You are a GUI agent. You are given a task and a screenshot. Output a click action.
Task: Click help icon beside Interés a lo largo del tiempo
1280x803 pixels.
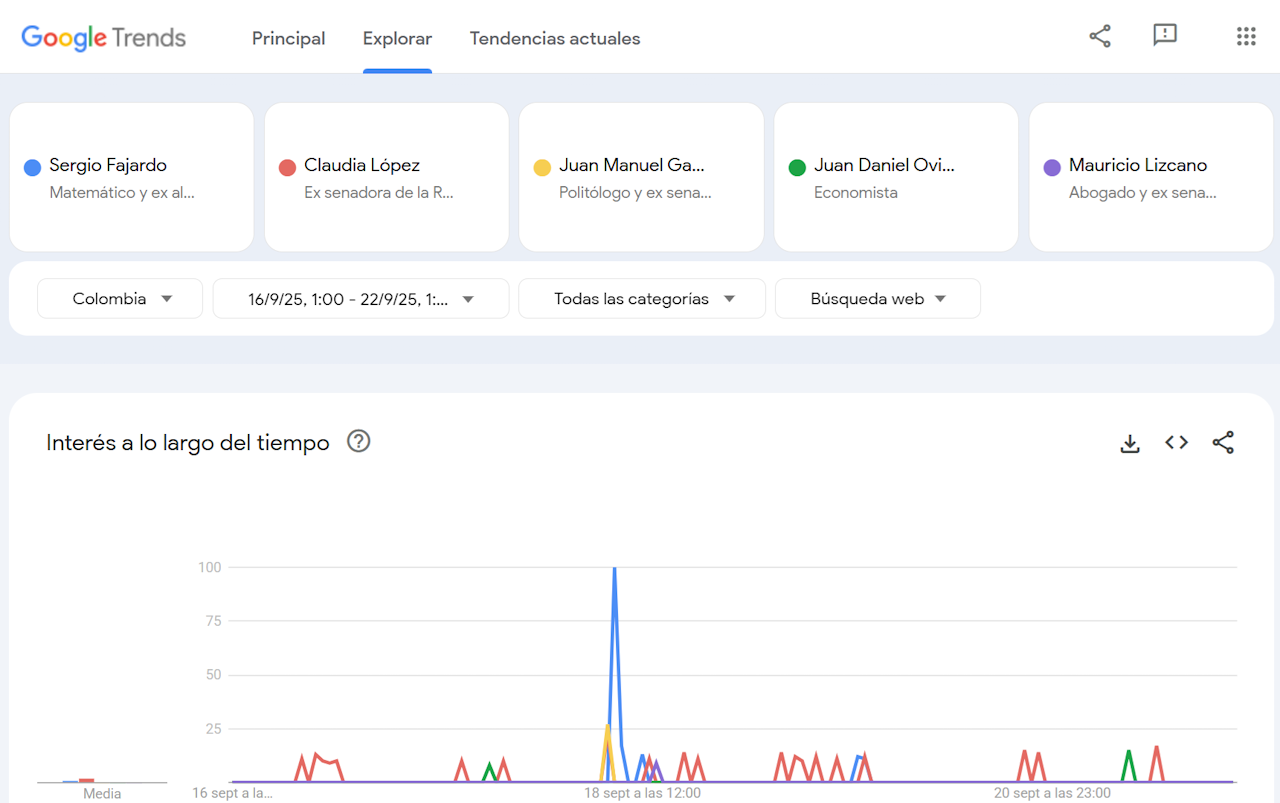pos(358,441)
